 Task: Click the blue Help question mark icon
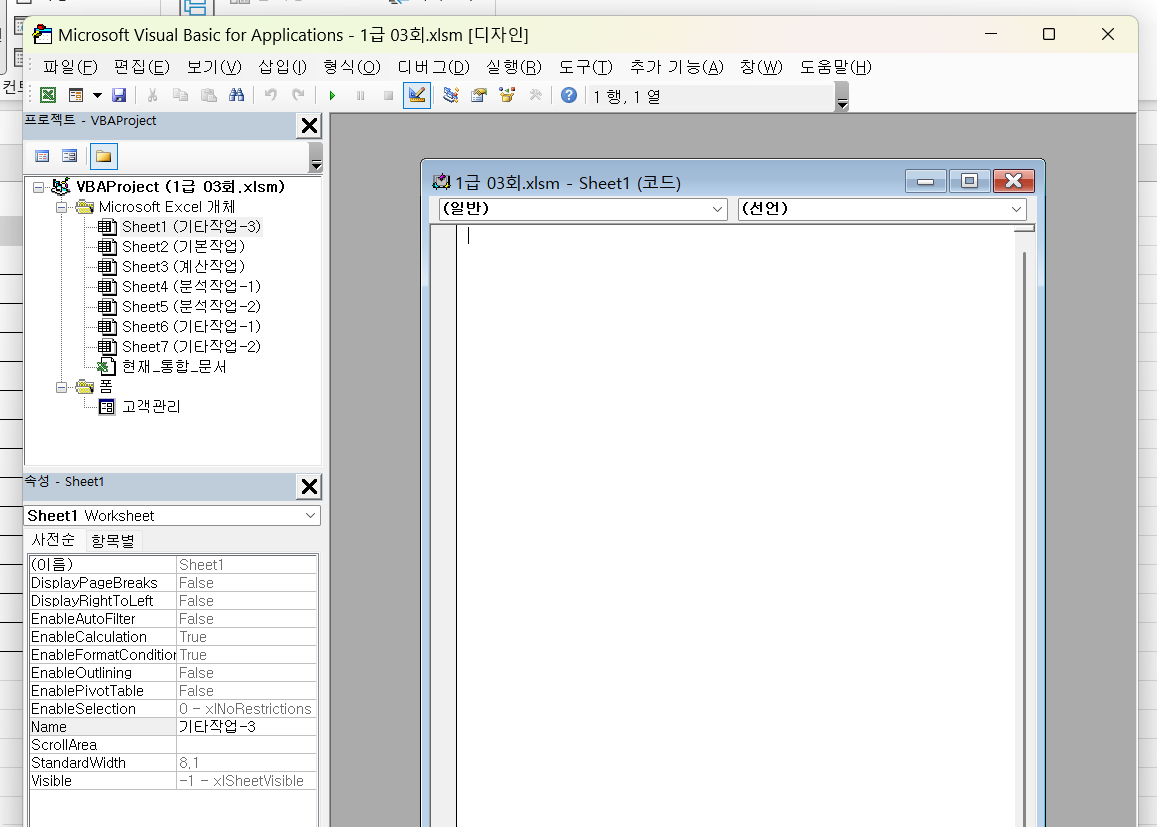coord(568,95)
